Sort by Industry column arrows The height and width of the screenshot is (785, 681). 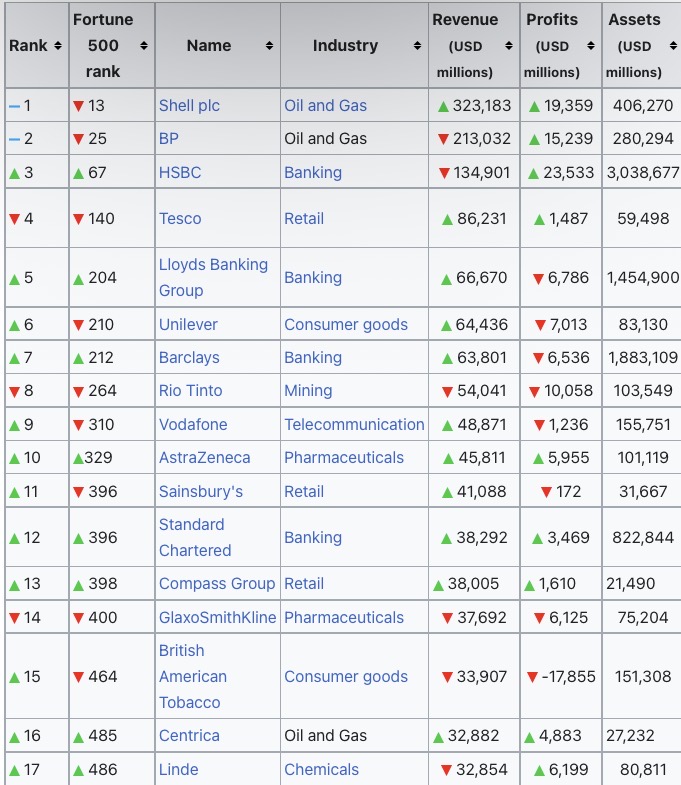click(x=417, y=46)
